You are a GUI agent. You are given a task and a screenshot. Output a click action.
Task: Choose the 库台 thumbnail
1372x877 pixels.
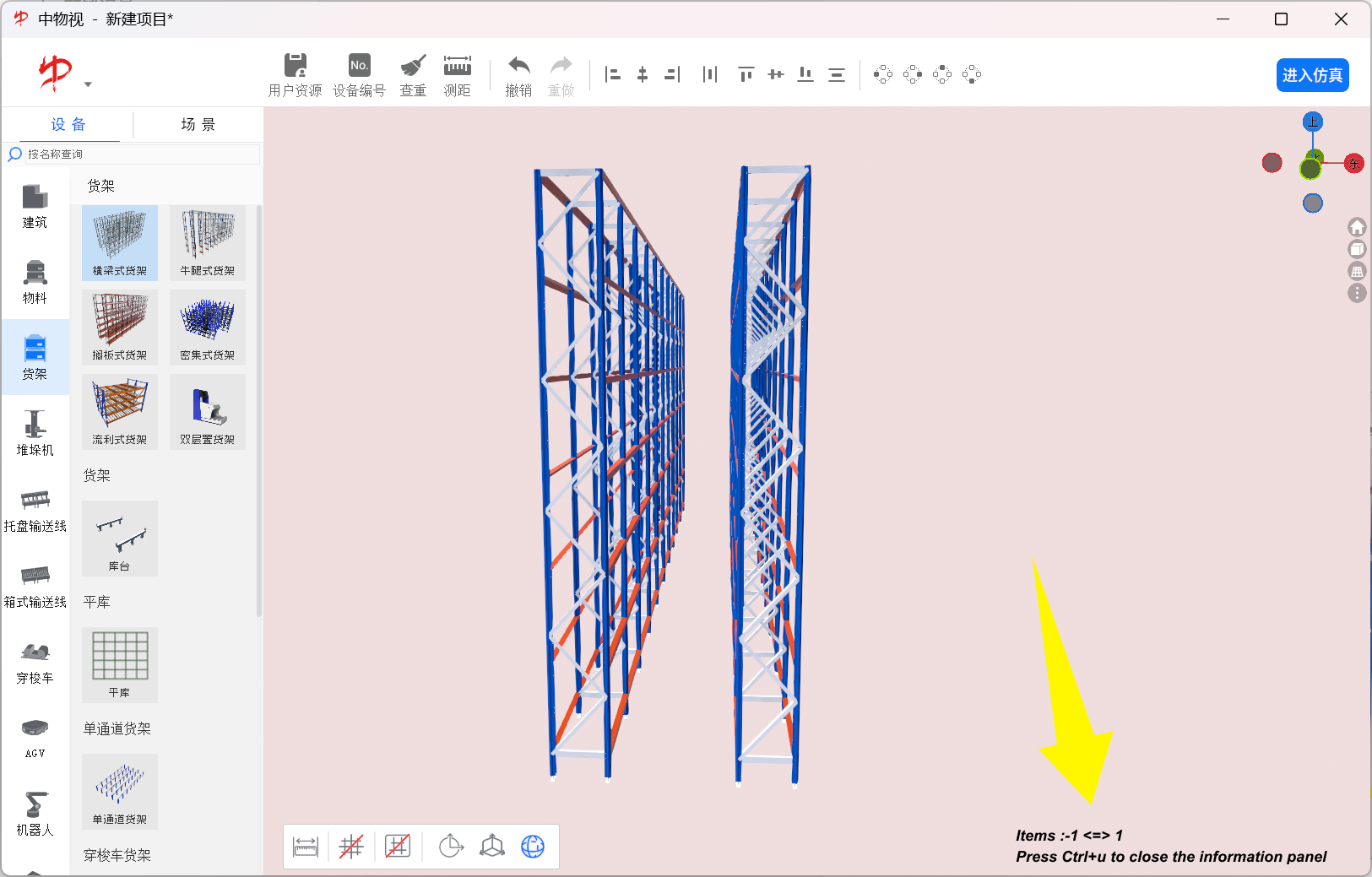[x=120, y=538]
